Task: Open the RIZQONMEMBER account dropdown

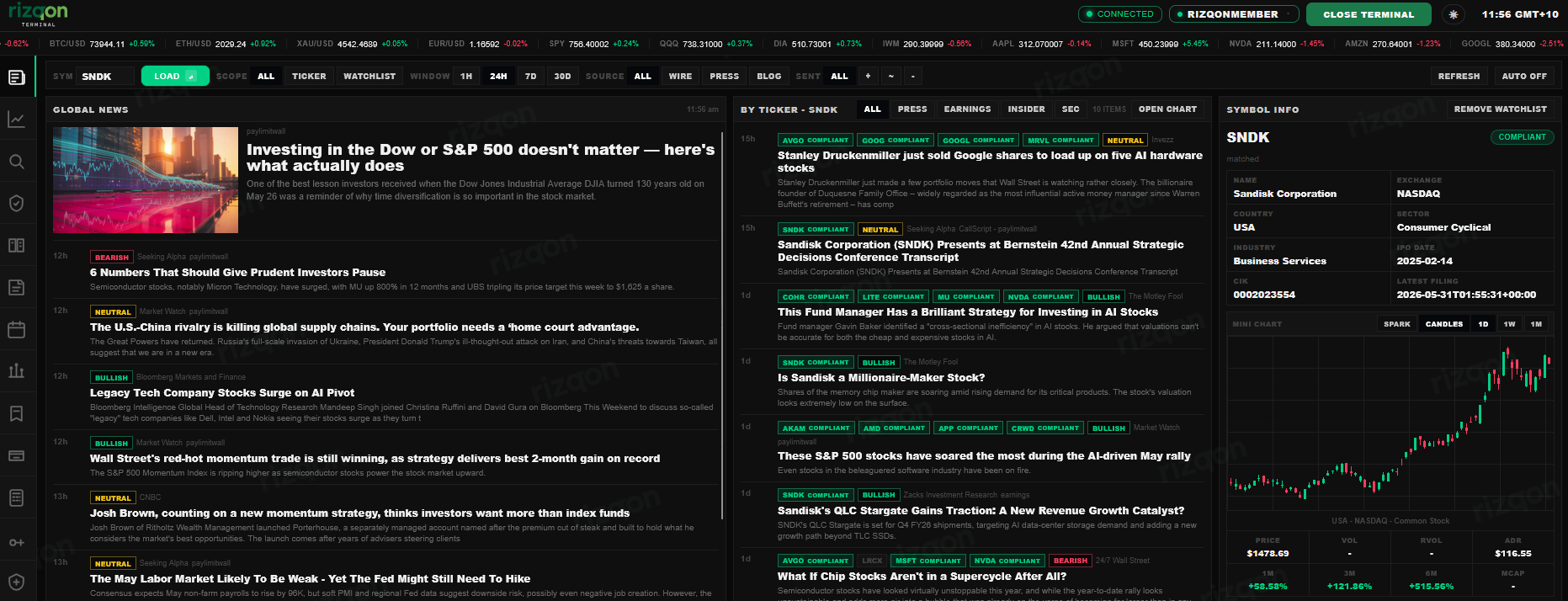Action: 1232,14
